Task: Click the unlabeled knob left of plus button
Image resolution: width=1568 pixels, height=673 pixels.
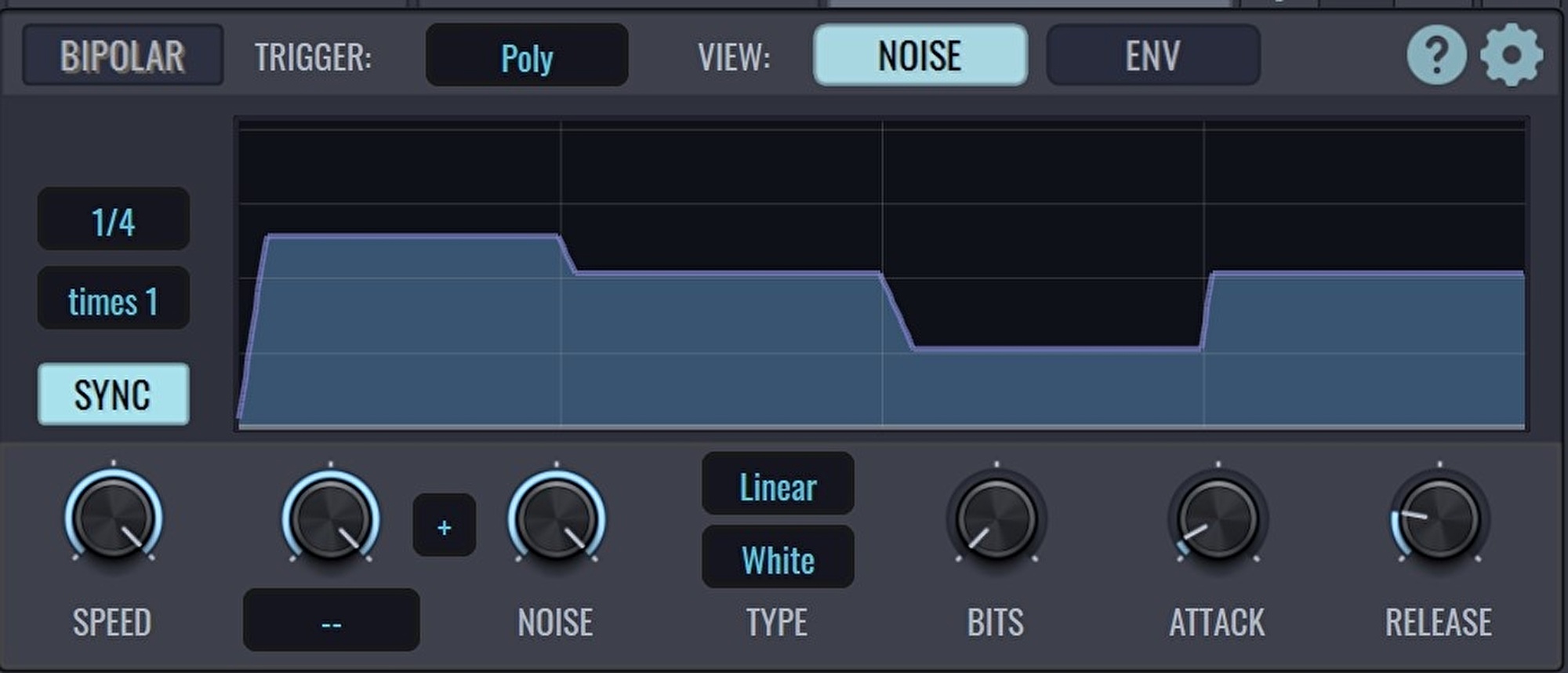Action: pyautogui.click(x=330, y=518)
